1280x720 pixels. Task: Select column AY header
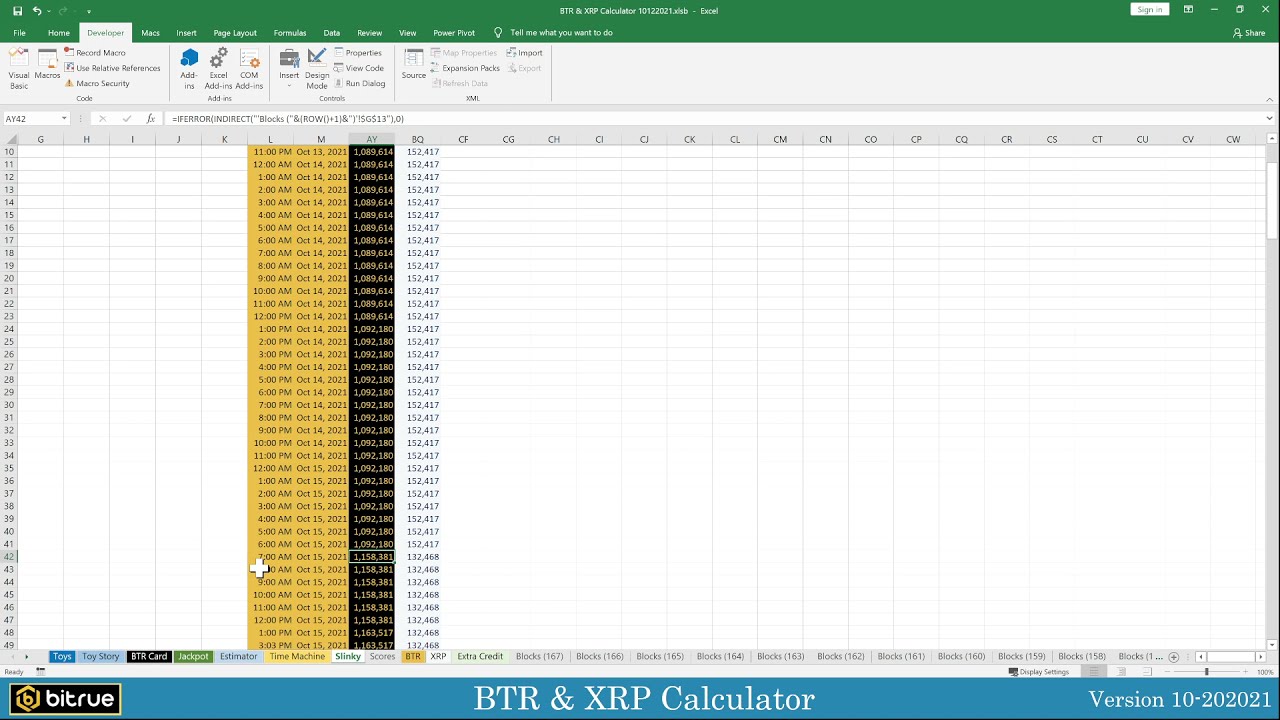tap(371, 140)
